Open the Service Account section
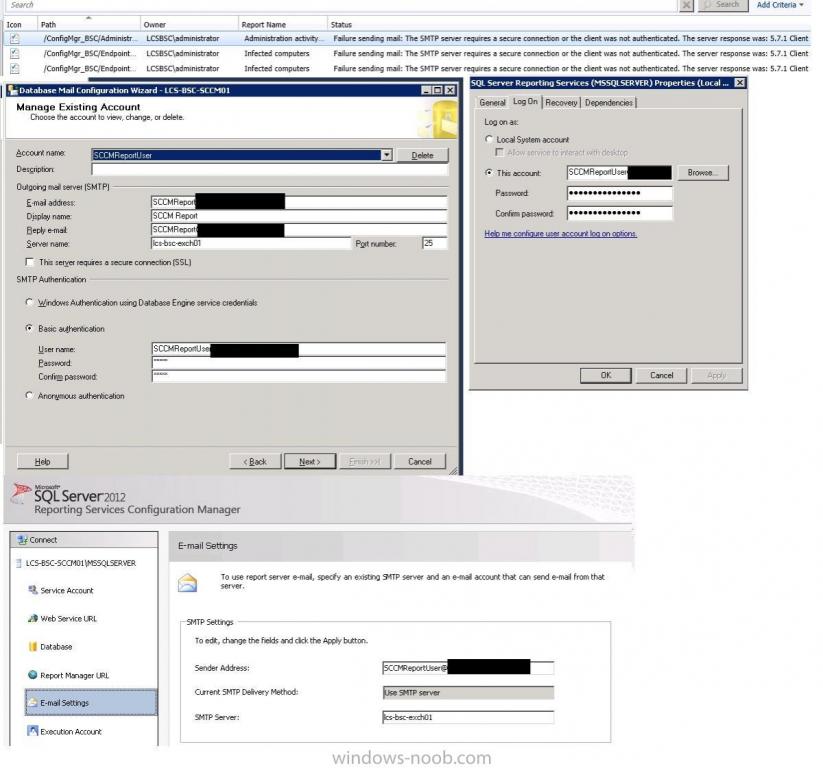This screenshot has width=823, height=768. [x=67, y=591]
